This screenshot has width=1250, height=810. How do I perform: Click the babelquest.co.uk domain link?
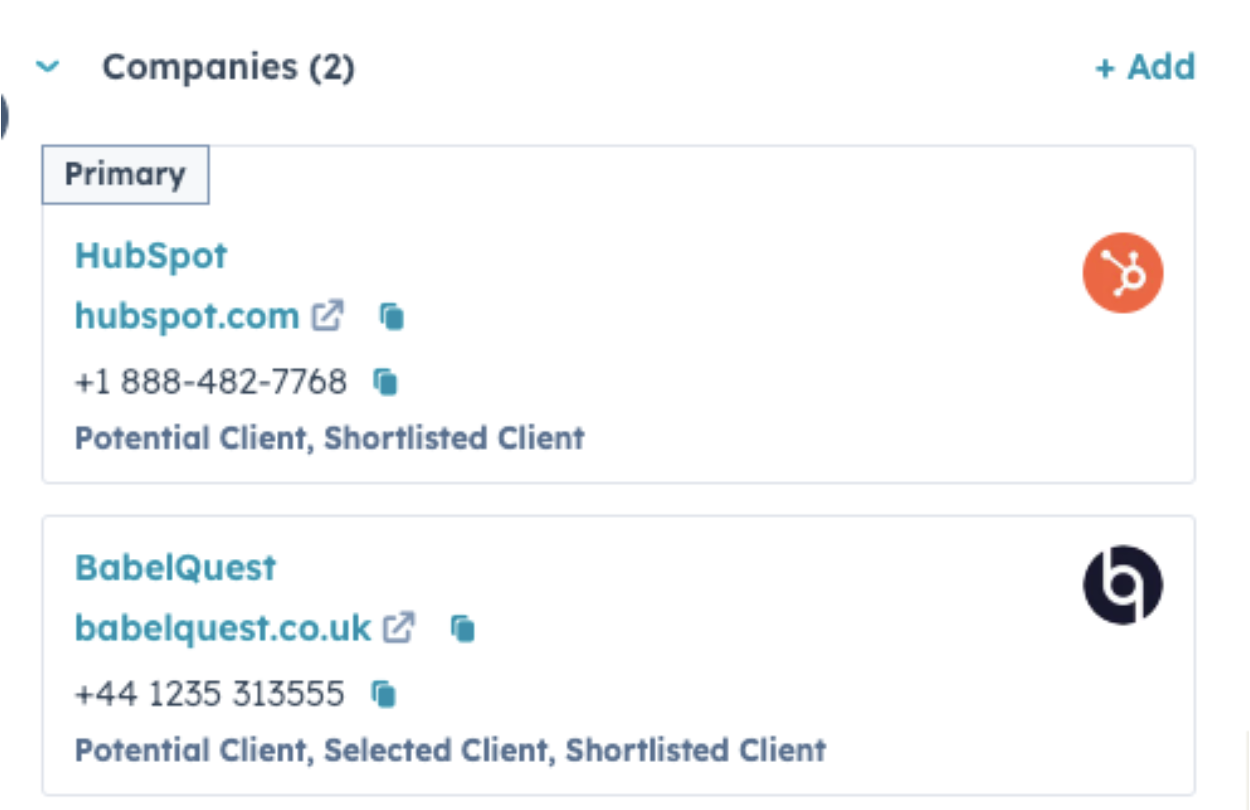coord(222,627)
